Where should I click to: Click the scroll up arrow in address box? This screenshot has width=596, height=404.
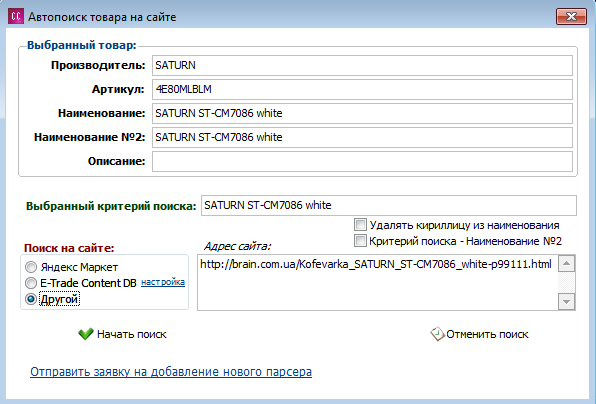pos(566,264)
